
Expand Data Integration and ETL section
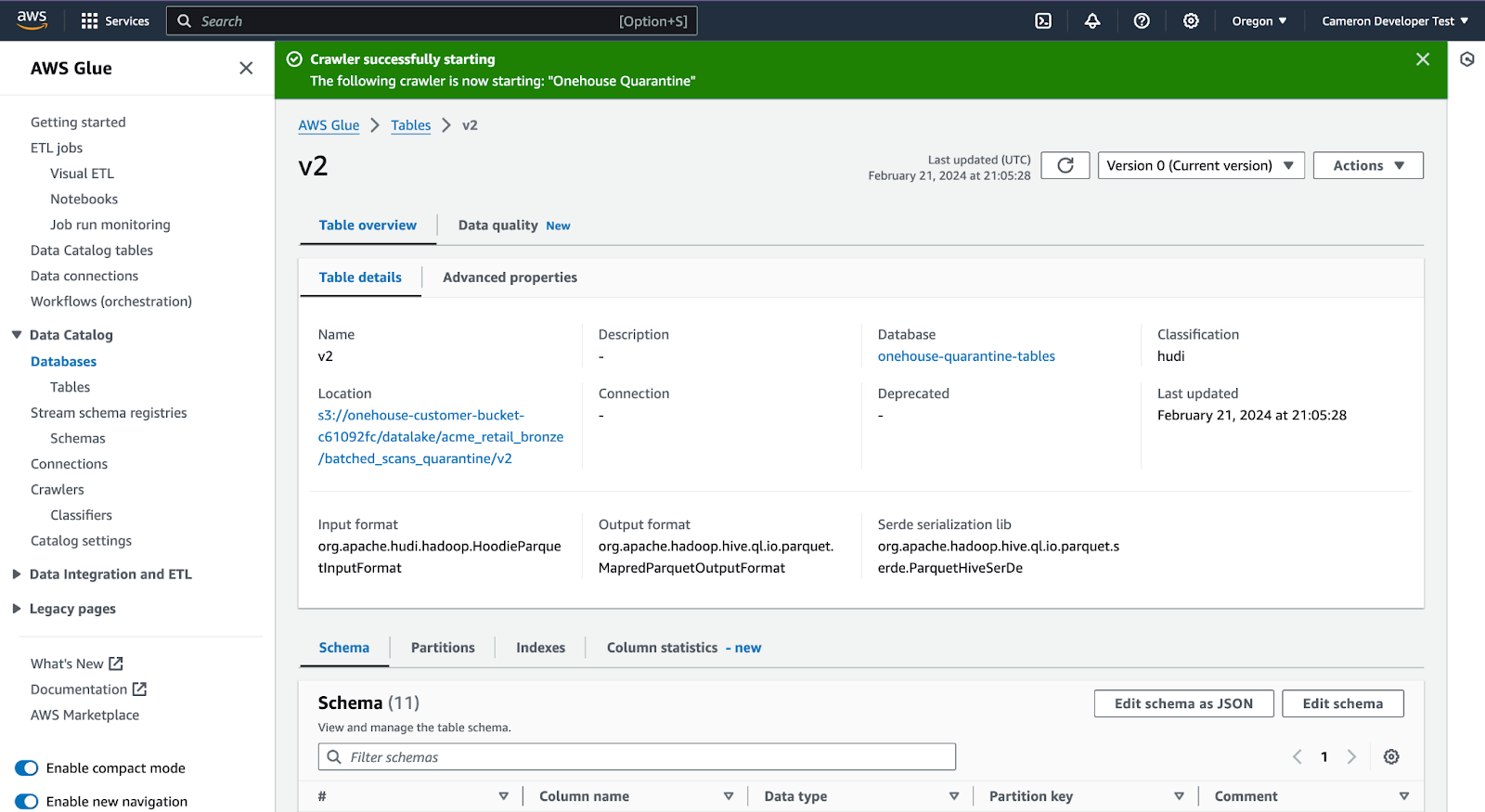click(17, 574)
